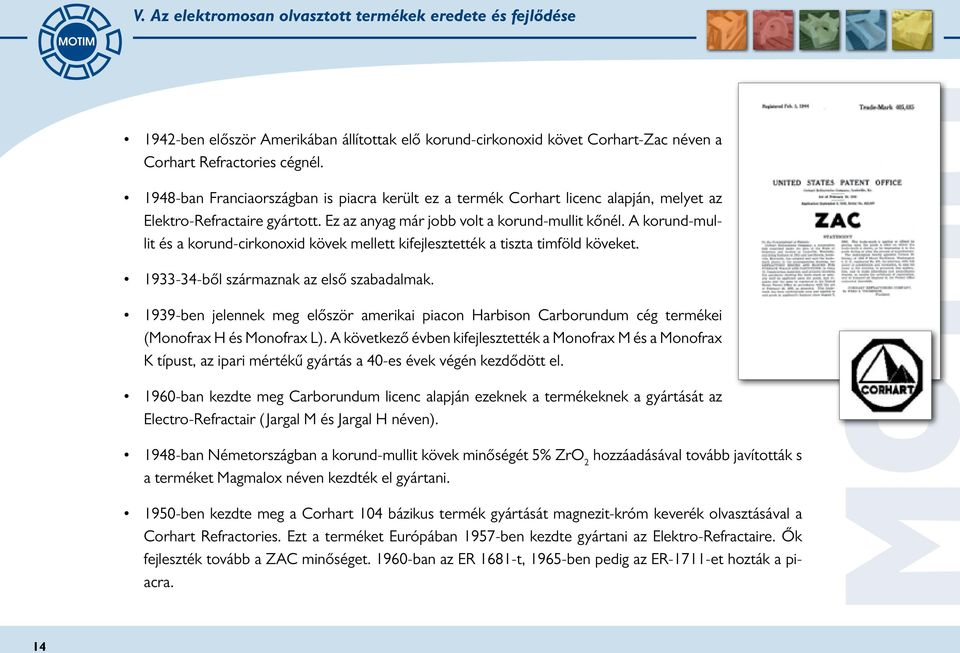The image size is (960, 653).
Task: Click the final line 'acra.'
Action: pos(159,583)
